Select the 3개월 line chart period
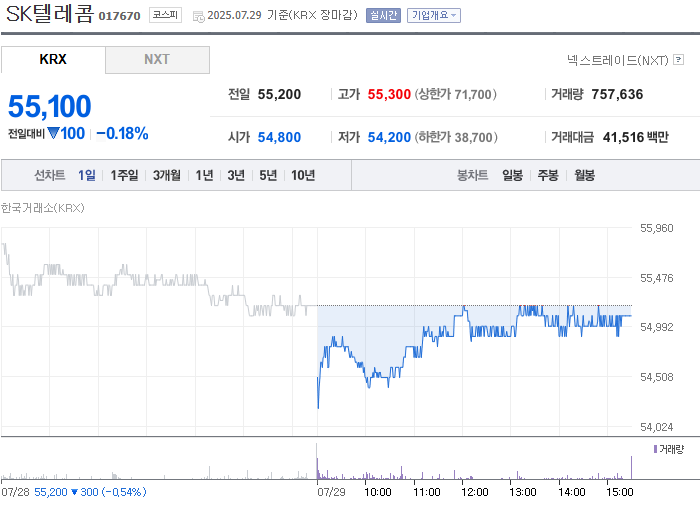The height and width of the screenshot is (505, 700). tap(167, 175)
